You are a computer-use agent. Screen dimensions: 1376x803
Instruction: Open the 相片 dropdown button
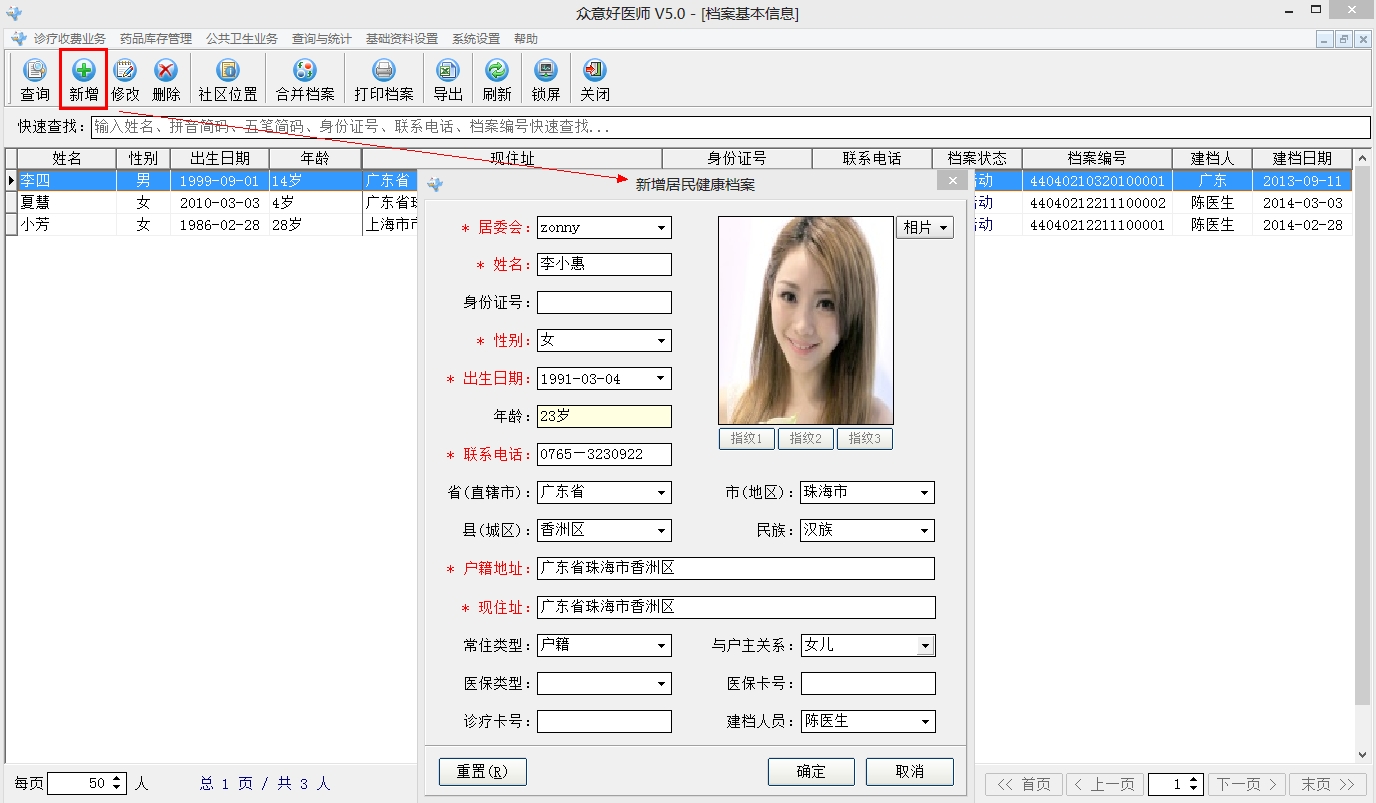pyautogui.click(x=925, y=228)
